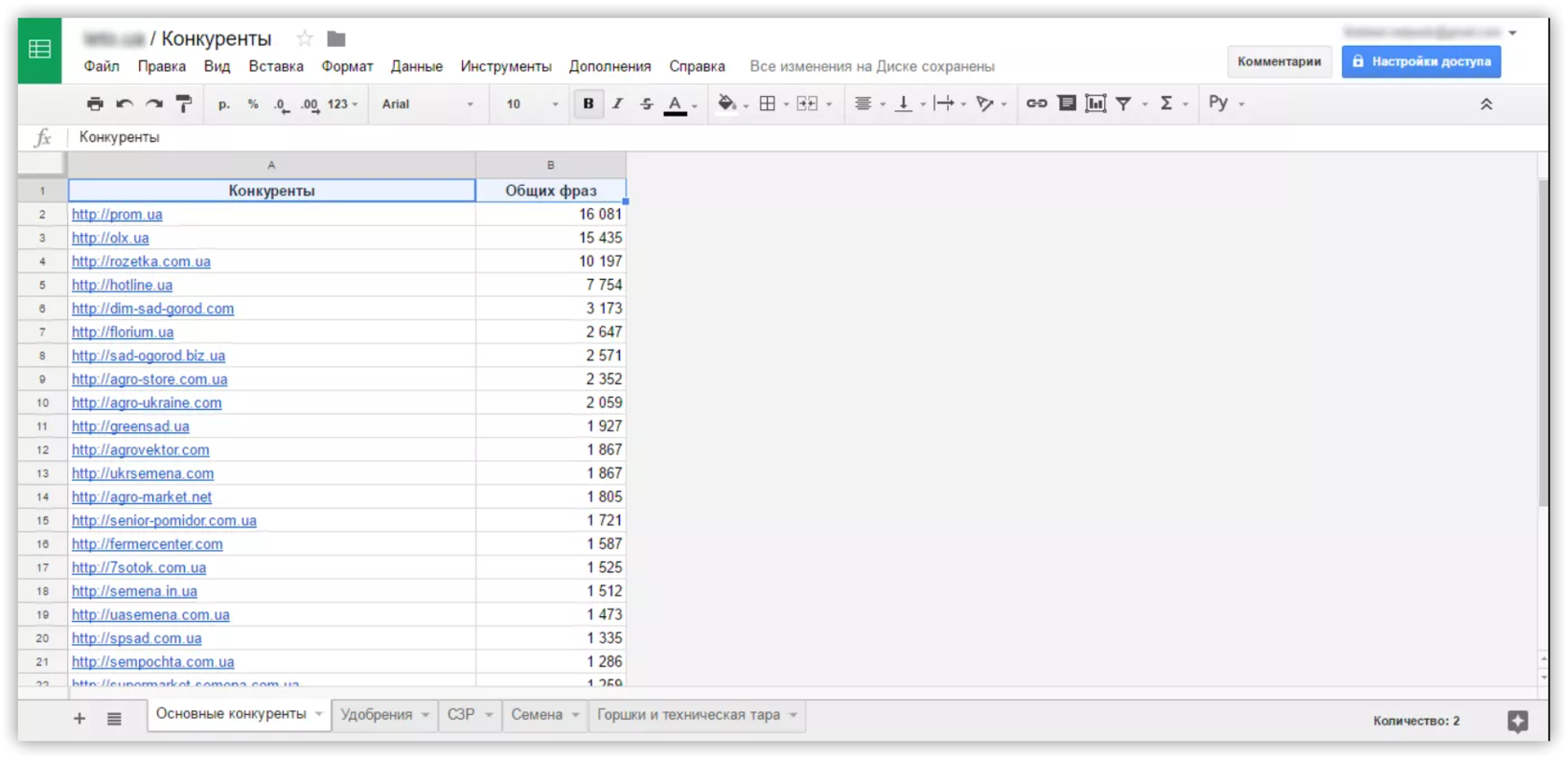Screen dimensions: 1568x759
Task: Open the Вид menu
Action: pos(217,66)
